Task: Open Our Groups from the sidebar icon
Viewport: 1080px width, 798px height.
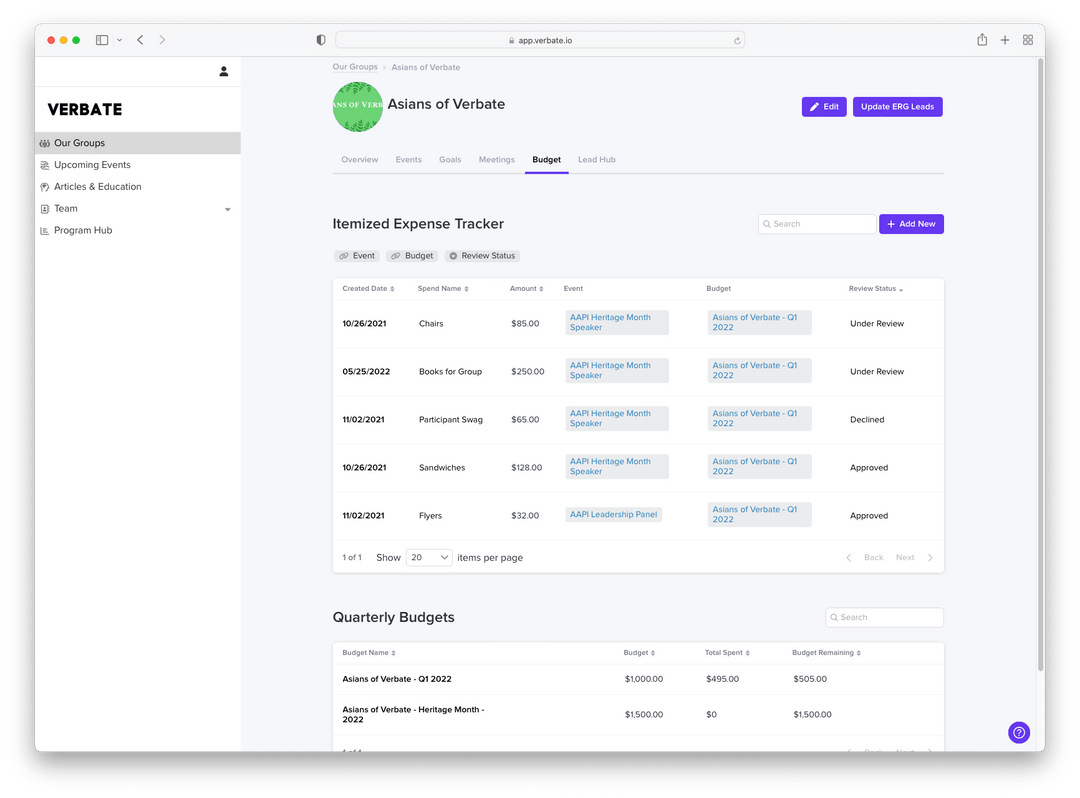Action: (43, 142)
